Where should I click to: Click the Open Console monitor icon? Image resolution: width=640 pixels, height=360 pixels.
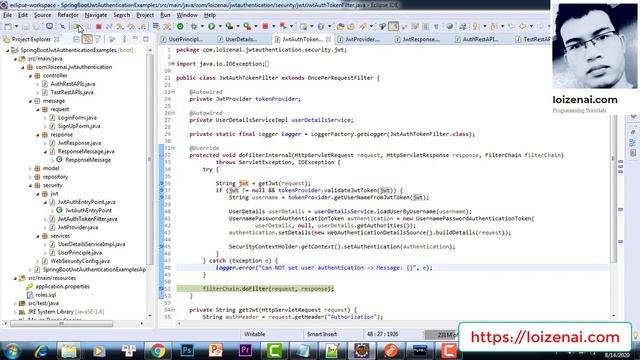[49, 27]
